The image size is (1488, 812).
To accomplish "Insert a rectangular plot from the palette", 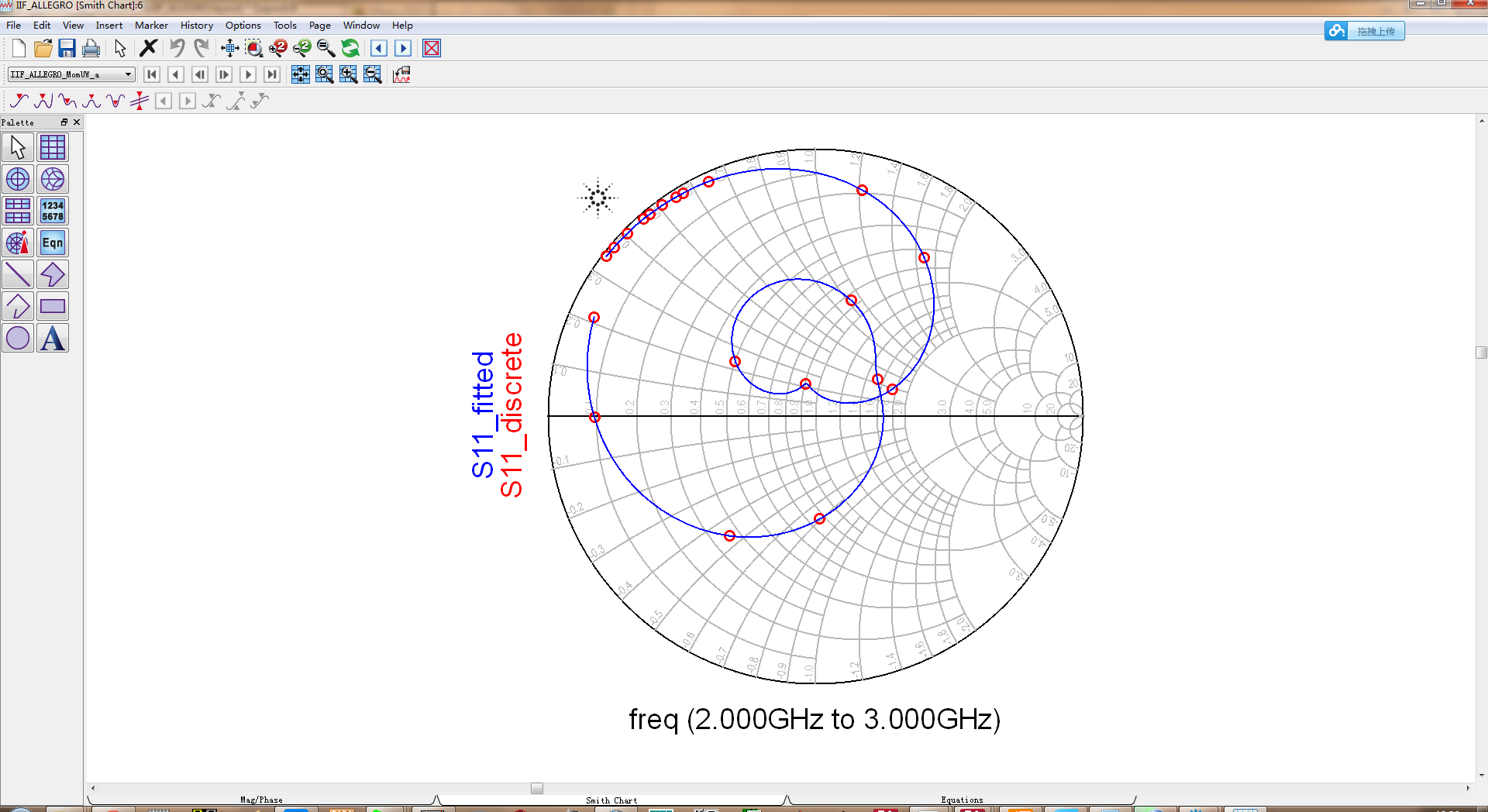I will (x=53, y=147).
